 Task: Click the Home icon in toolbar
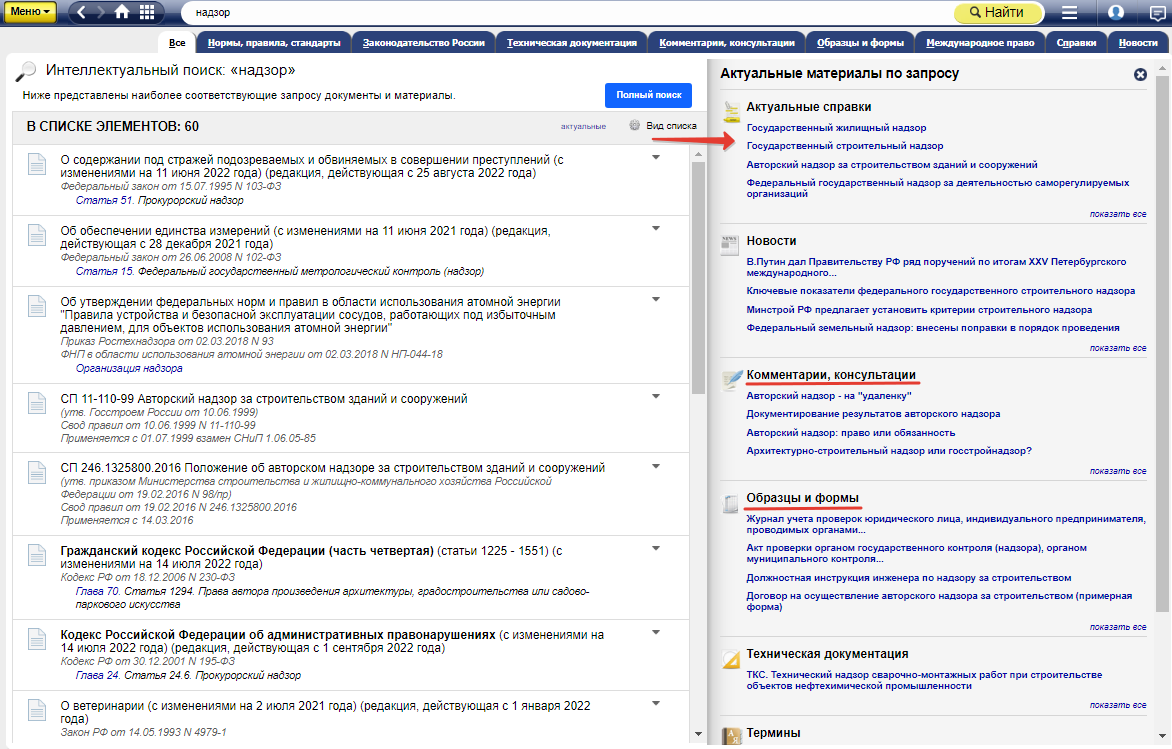coord(122,12)
